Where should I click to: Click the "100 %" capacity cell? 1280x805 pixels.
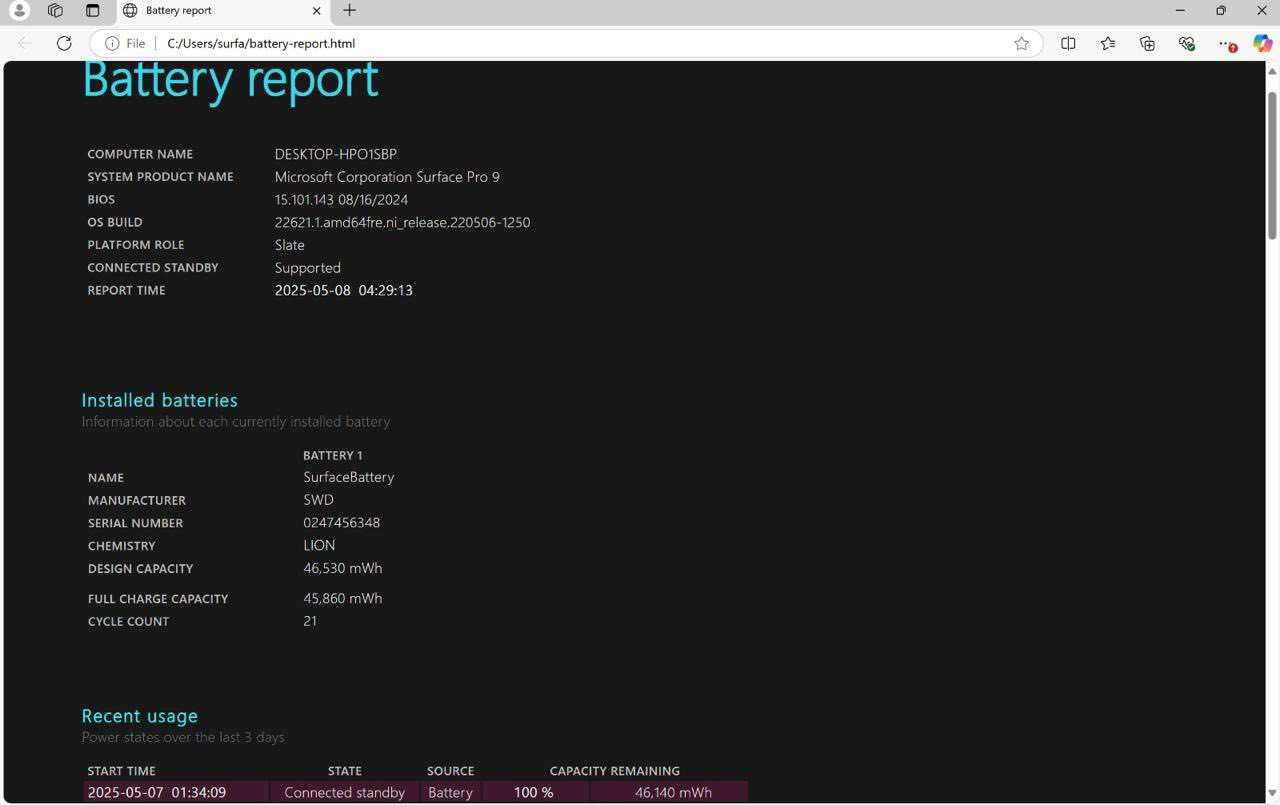534,792
